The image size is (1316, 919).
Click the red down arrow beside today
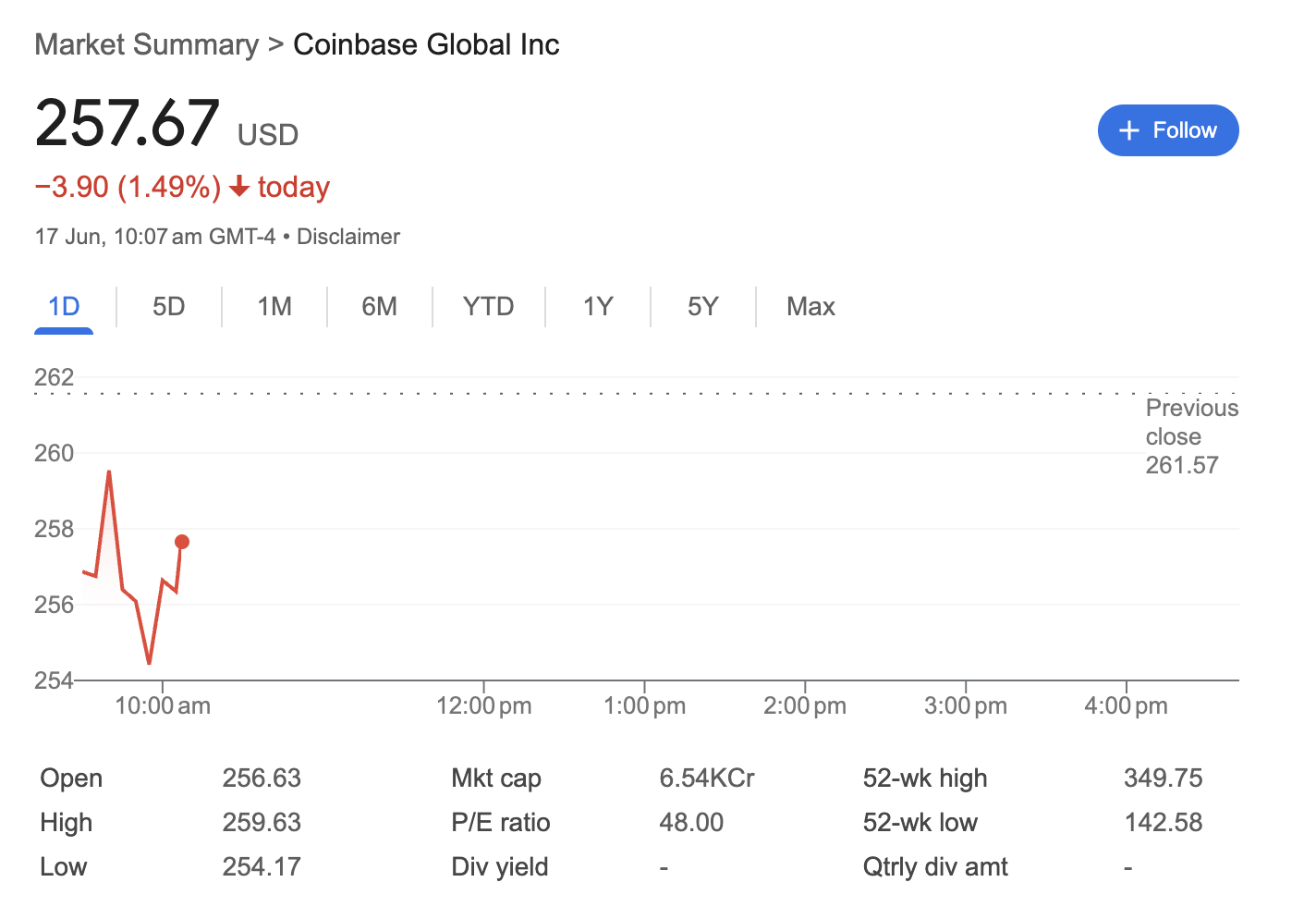pyautogui.click(x=239, y=187)
